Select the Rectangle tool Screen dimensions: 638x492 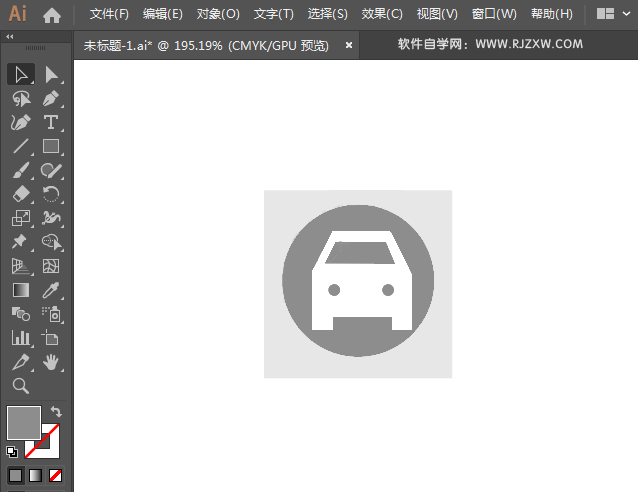pyautogui.click(x=51, y=146)
